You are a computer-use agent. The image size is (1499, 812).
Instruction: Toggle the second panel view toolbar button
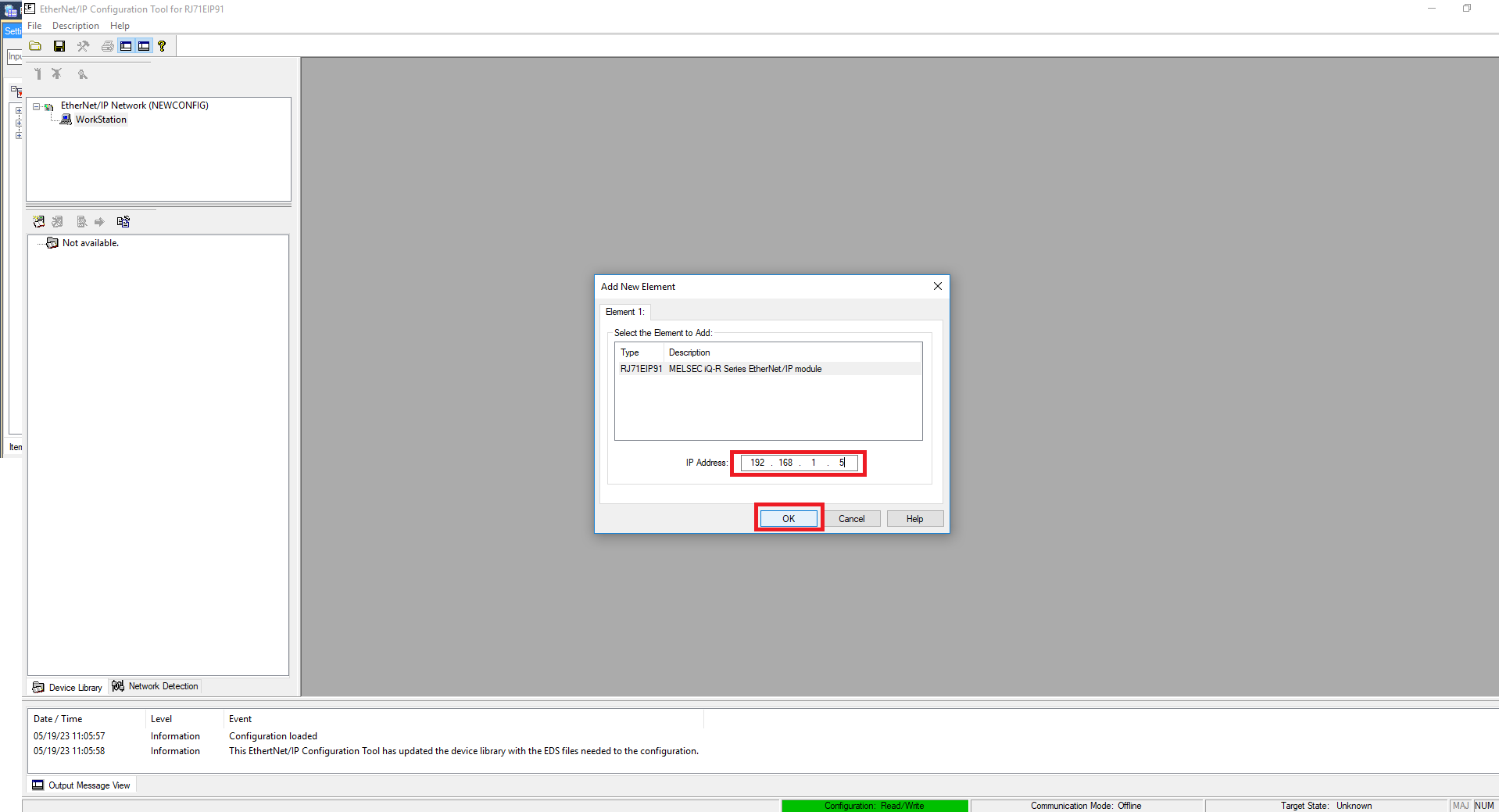tap(144, 46)
